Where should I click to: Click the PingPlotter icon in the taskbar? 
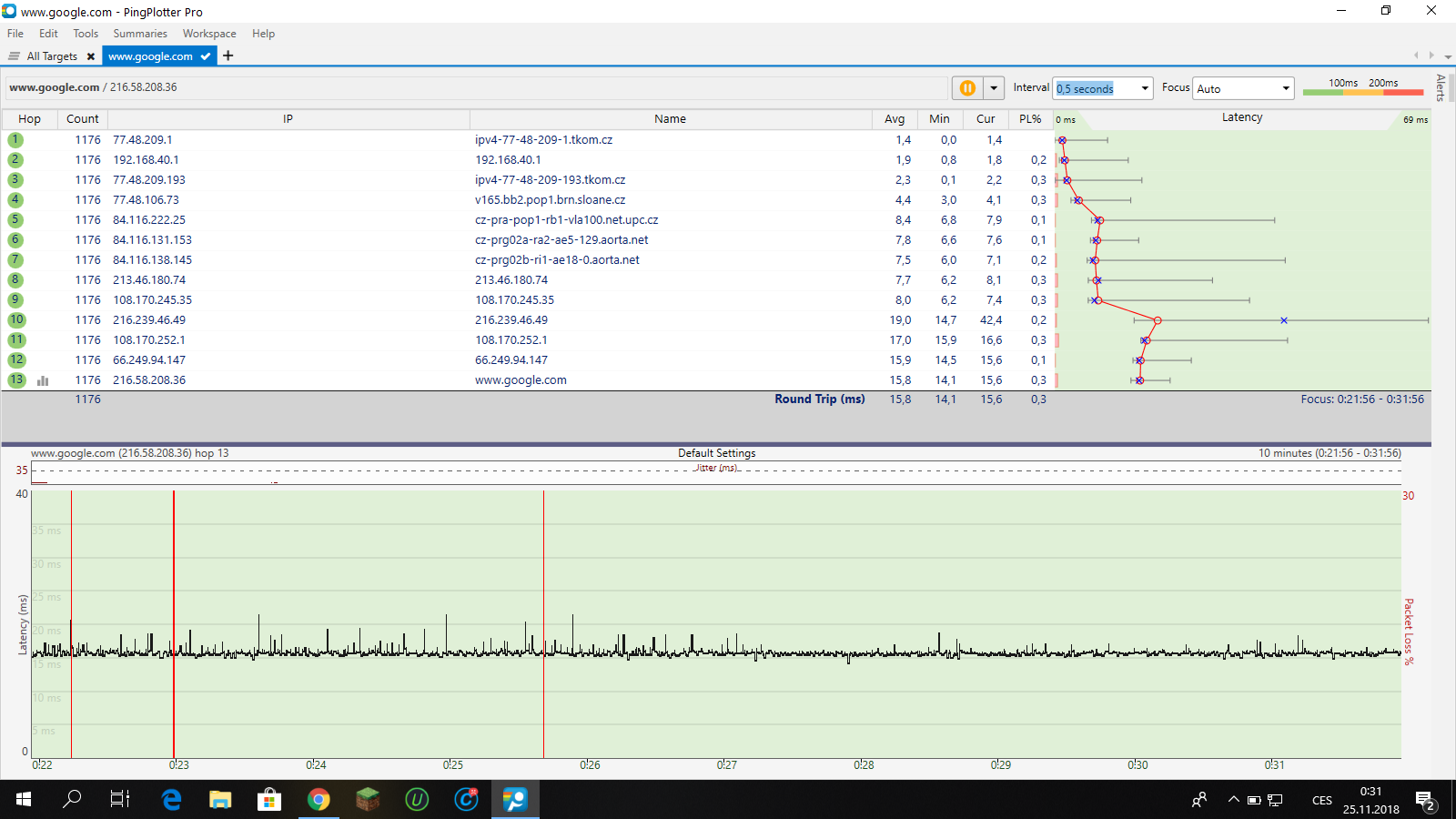[515, 800]
